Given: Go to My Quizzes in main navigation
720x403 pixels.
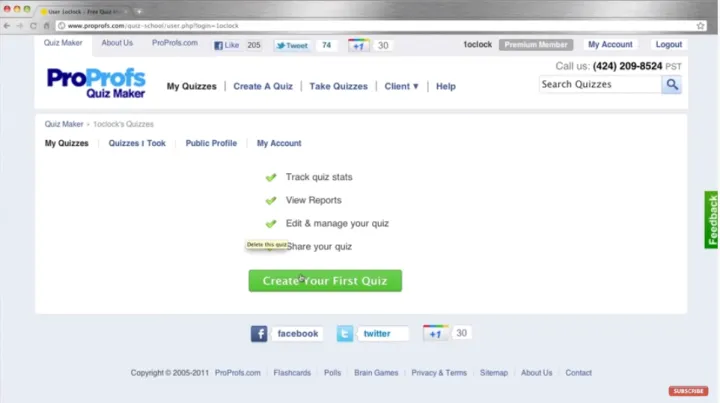Looking at the screenshot, I should 191,86.
